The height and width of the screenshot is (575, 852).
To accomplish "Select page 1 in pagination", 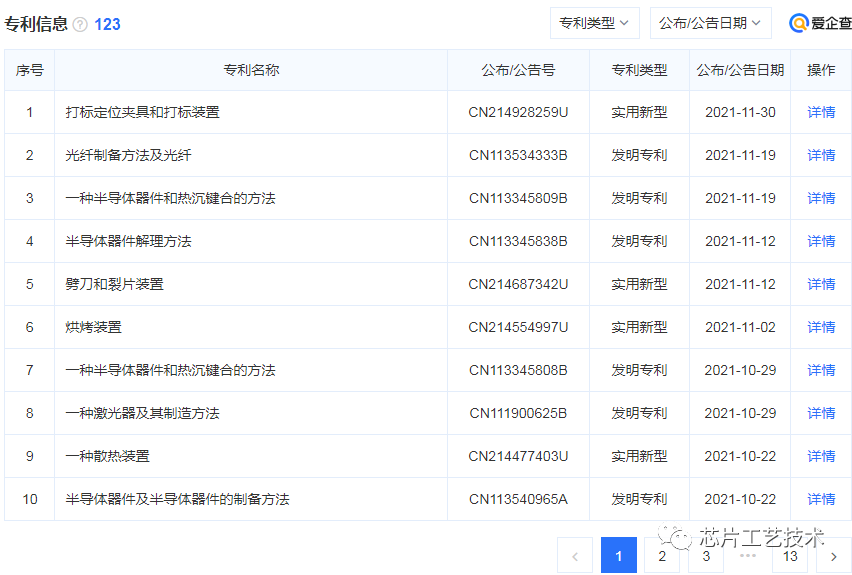I will [x=619, y=556].
